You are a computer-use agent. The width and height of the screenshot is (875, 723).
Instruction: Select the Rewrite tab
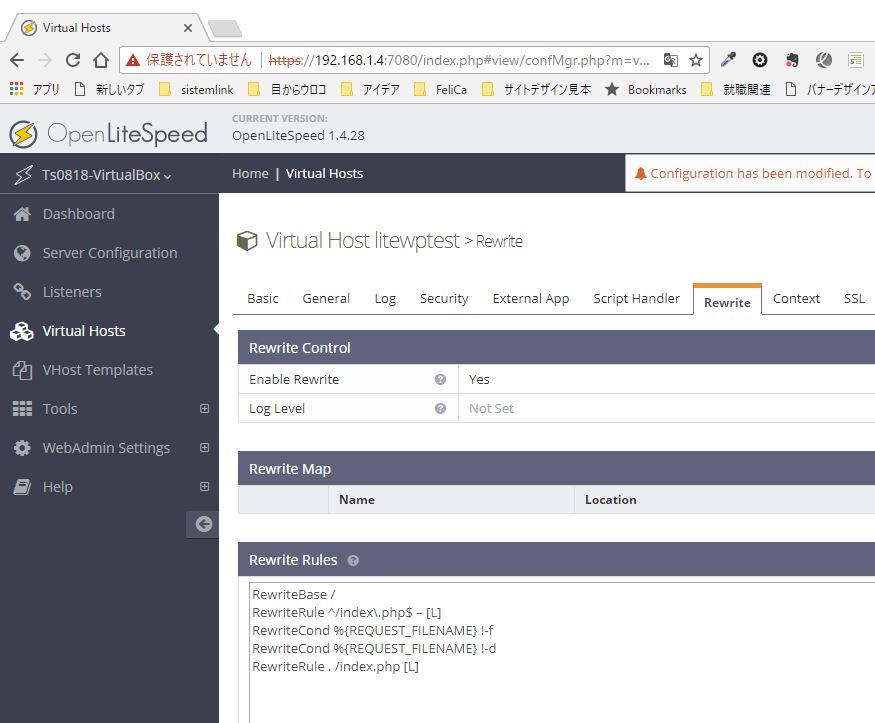(727, 300)
